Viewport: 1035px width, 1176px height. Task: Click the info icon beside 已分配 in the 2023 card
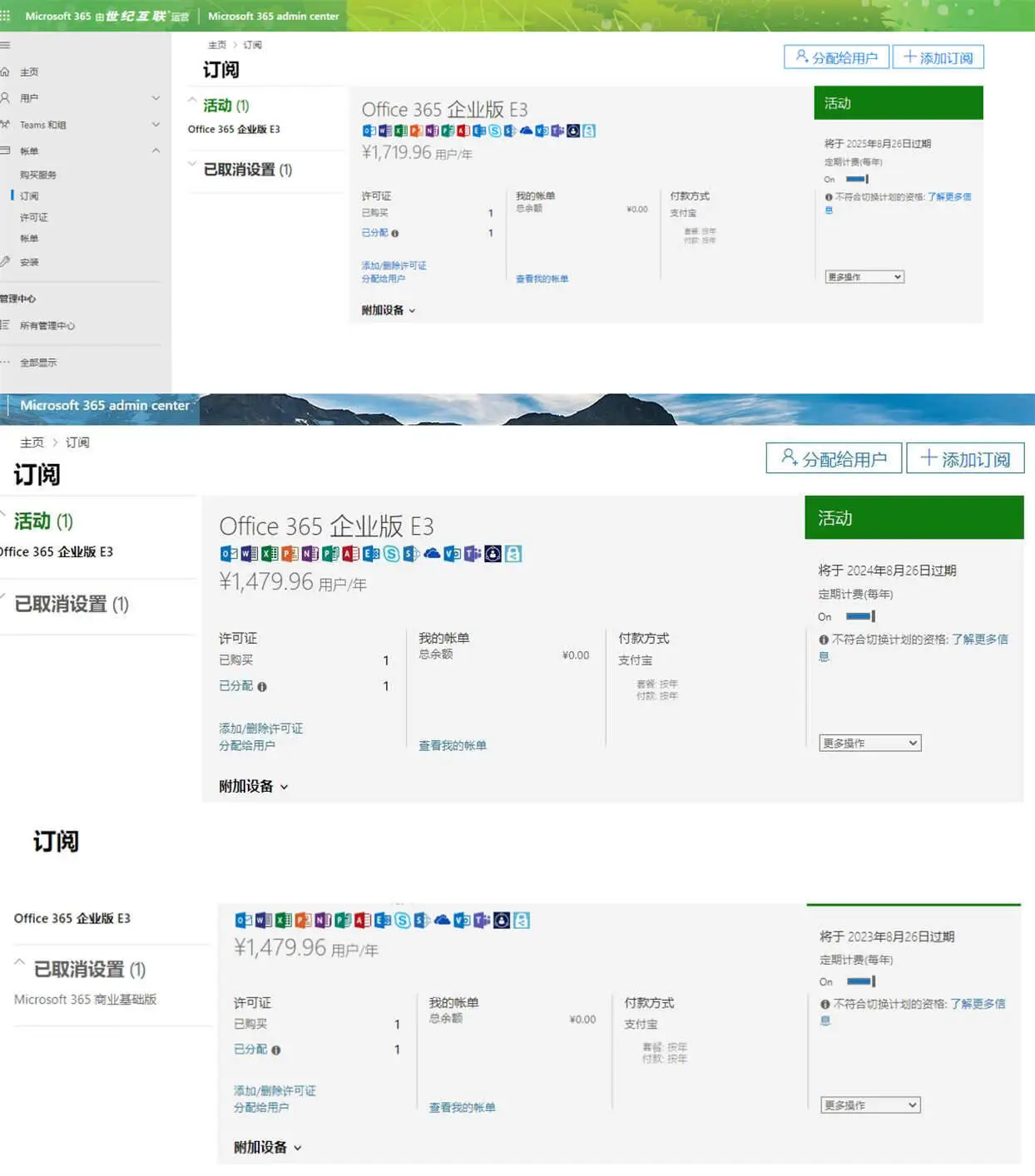coord(275,1050)
